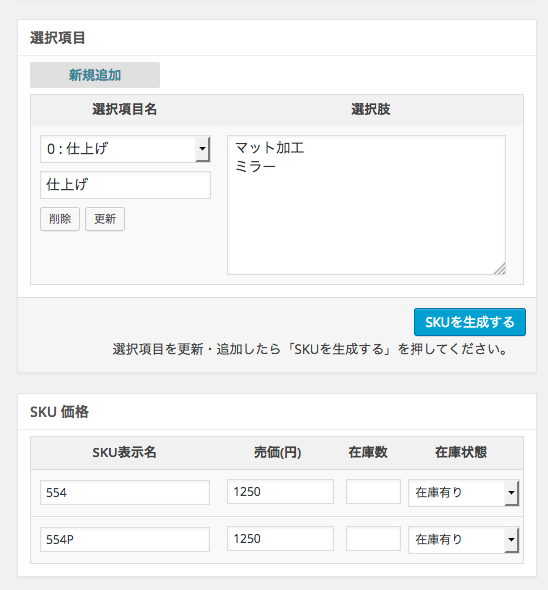Click the price field for SKU 554
The width and height of the screenshot is (548, 590).
coord(280,491)
